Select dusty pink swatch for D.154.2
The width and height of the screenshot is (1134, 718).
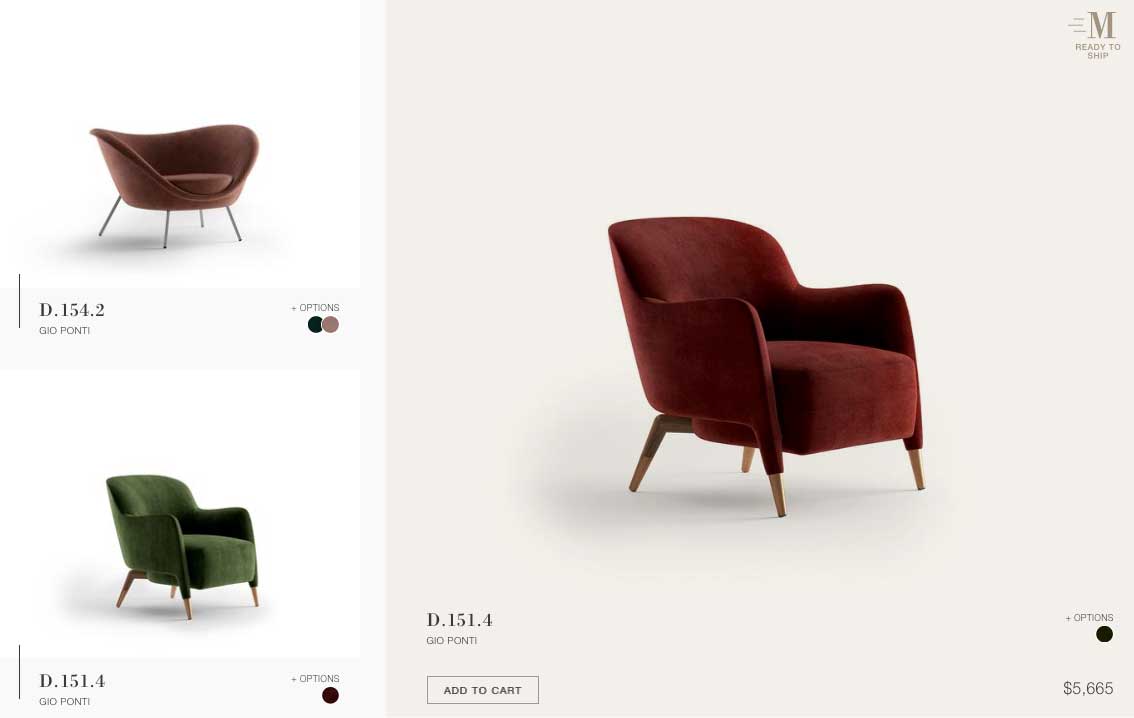[x=331, y=325]
